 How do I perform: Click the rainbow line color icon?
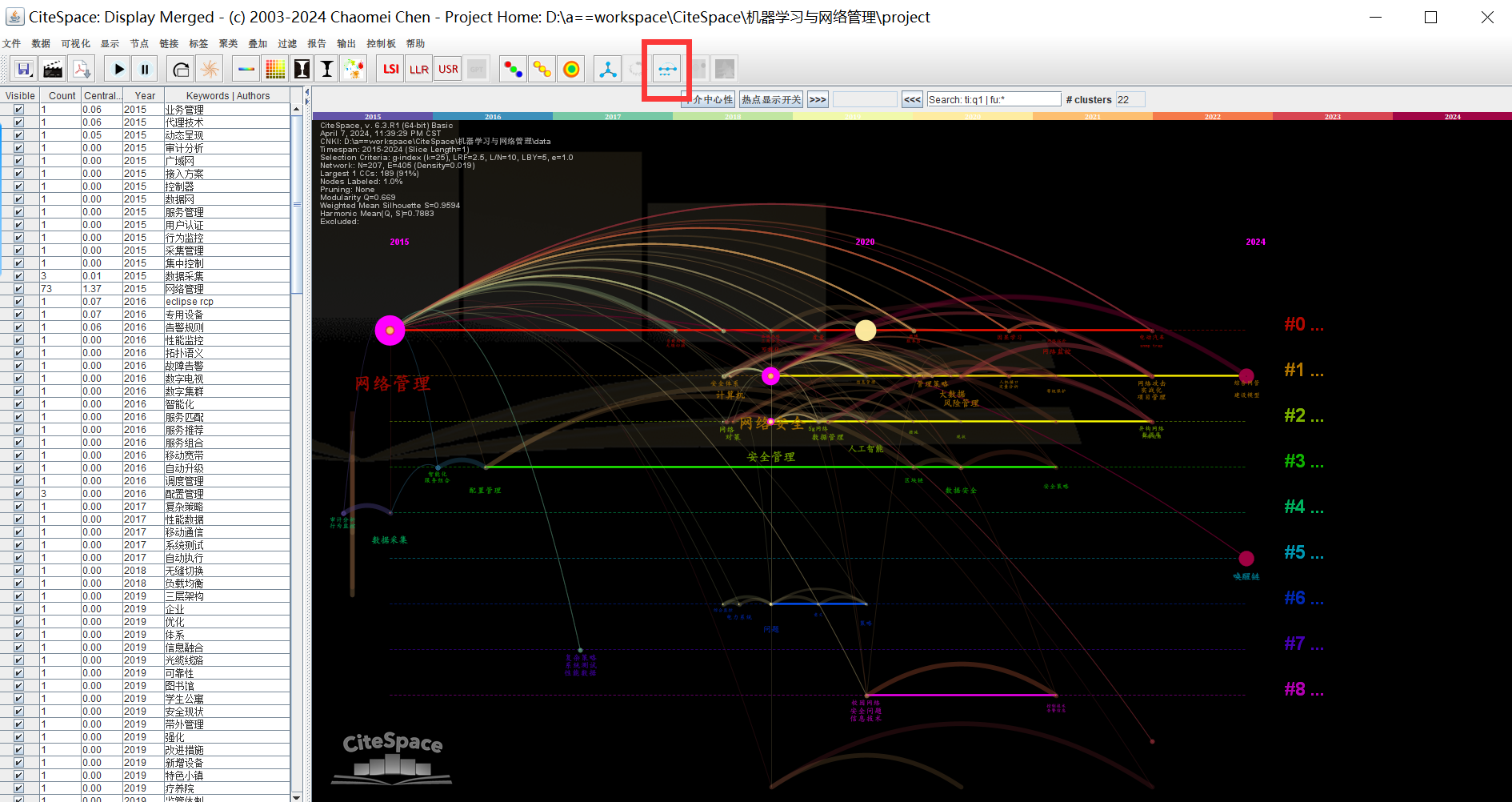[x=246, y=69]
